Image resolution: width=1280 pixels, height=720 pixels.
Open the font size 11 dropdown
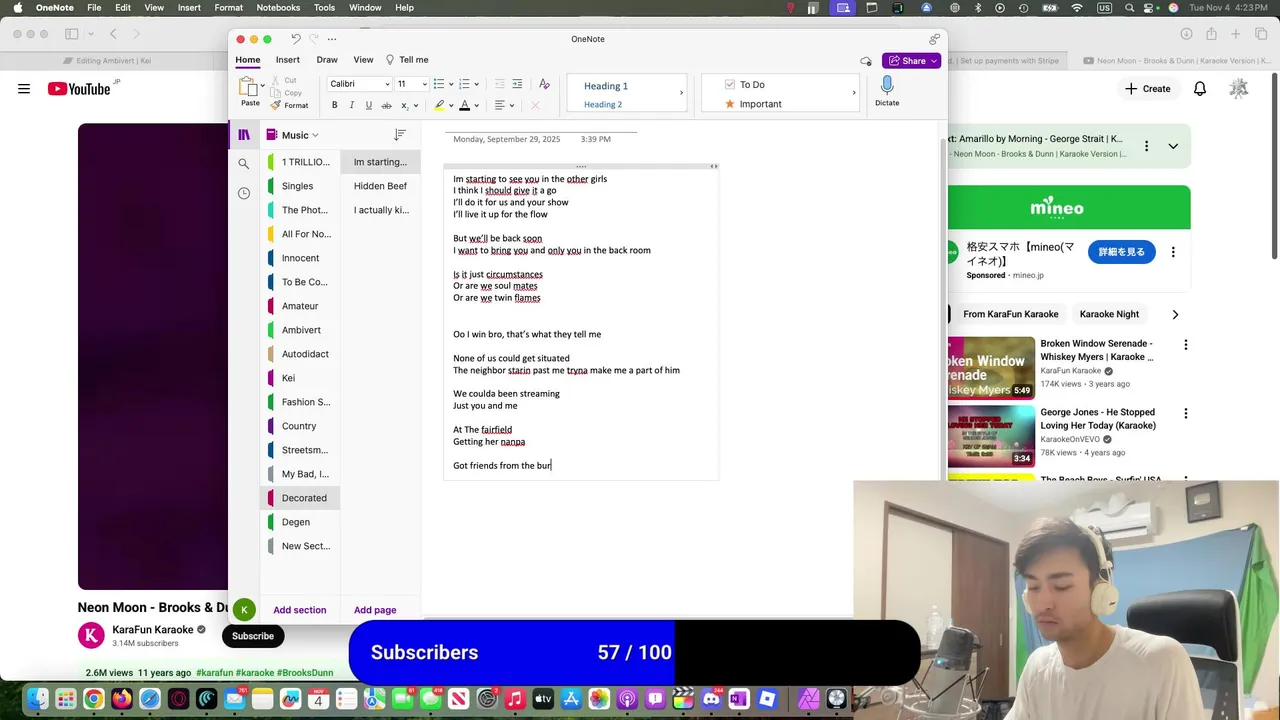425,84
